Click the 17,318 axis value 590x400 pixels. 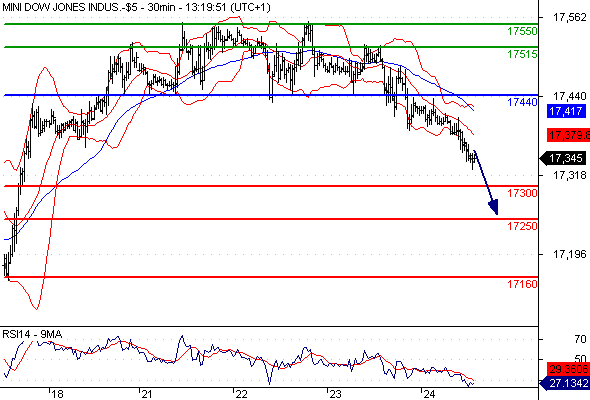point(570,175)
